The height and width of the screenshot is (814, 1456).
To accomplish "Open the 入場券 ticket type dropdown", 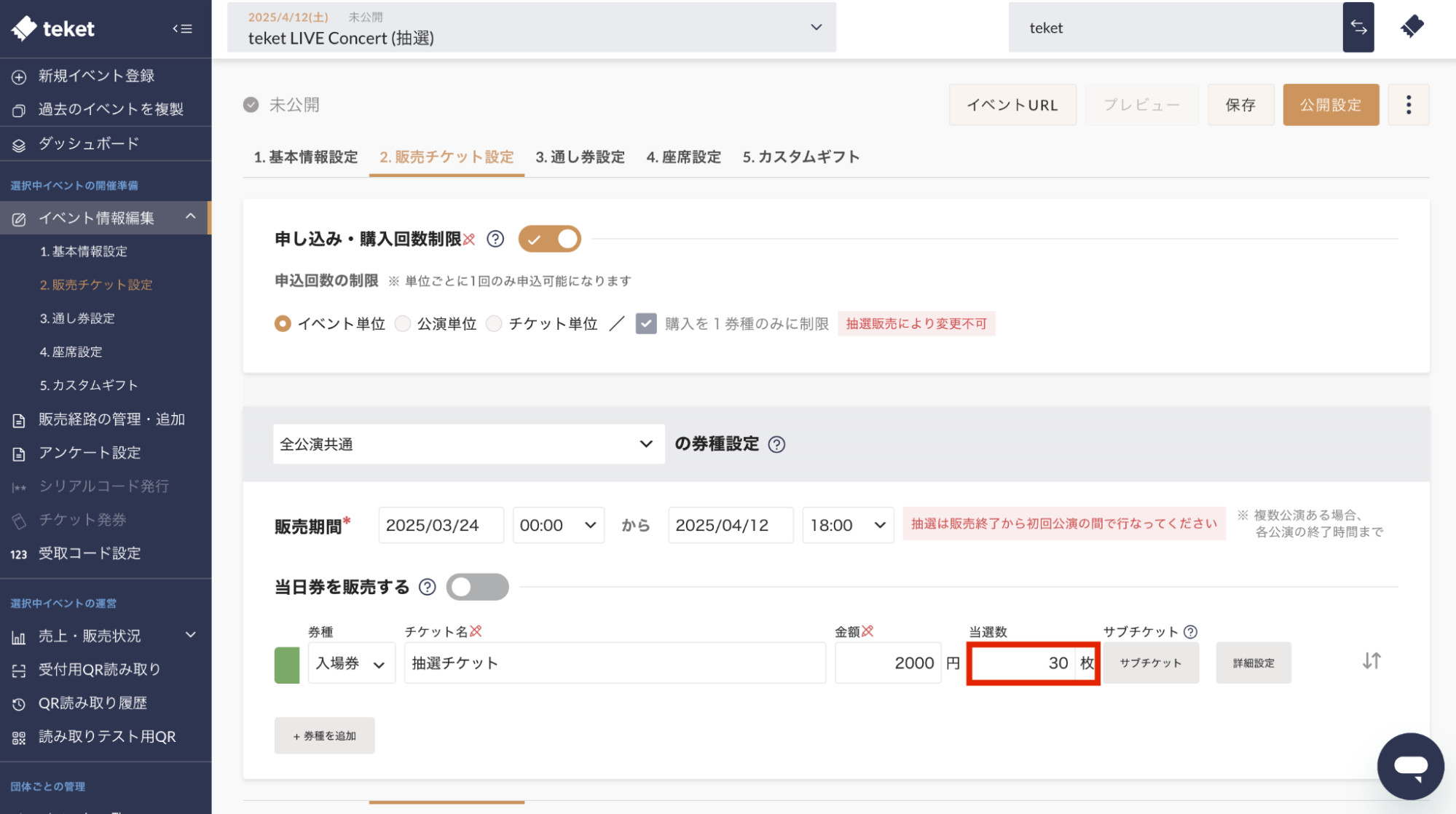I will coord(352,663).
